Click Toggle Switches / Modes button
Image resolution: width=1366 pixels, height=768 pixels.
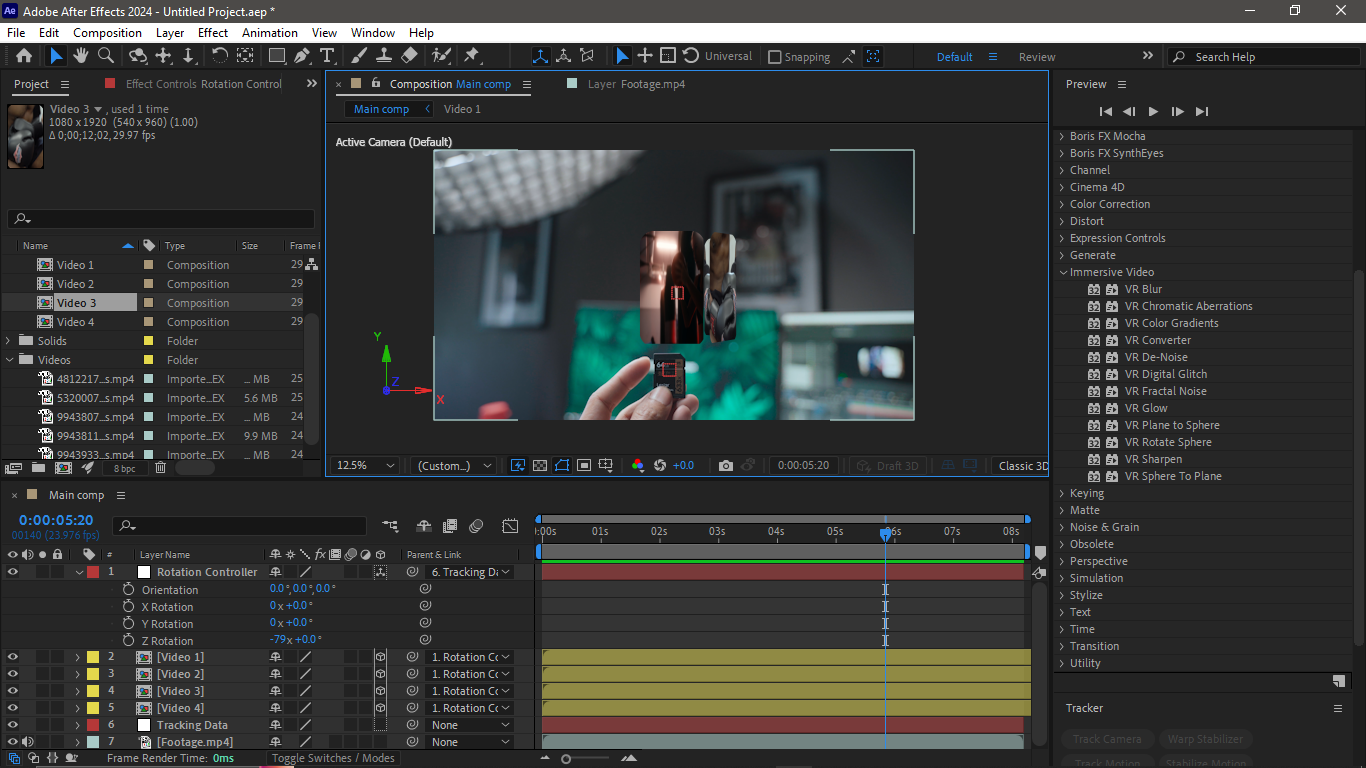[333, 758]
